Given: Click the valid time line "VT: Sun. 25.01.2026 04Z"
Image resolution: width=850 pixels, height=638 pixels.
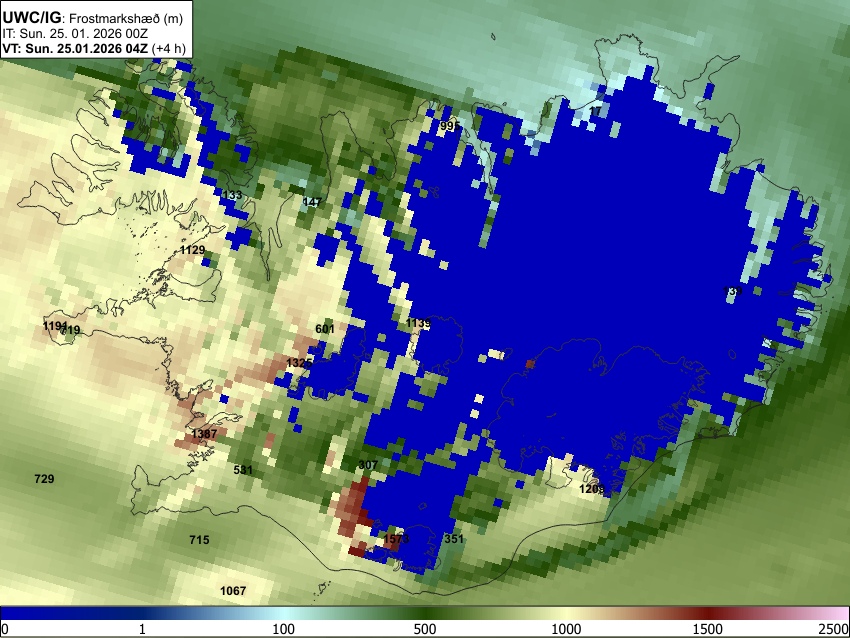Looking at the screenshot, I should pos(75,48).
